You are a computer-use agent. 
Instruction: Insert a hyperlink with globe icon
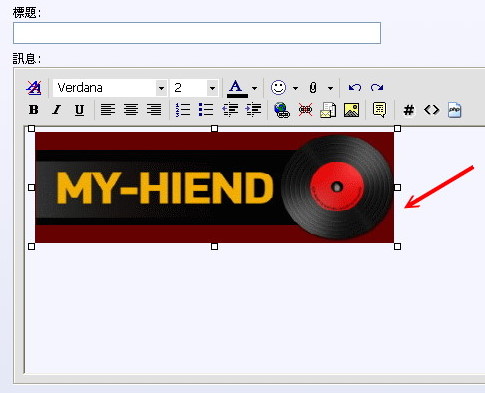click(282, 110)
